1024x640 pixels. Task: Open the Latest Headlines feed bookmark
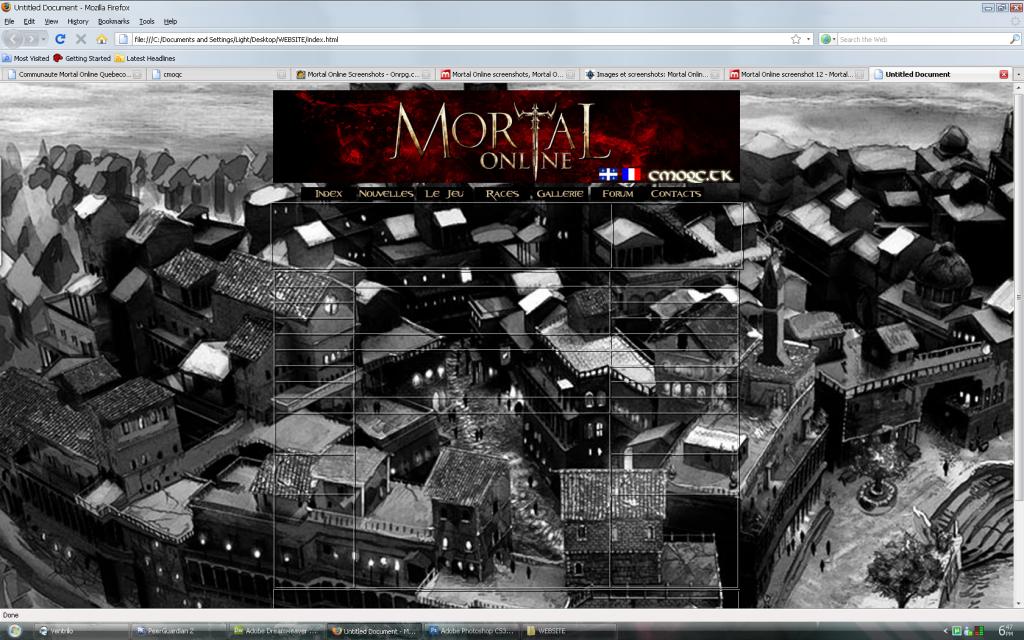[145, 58]
